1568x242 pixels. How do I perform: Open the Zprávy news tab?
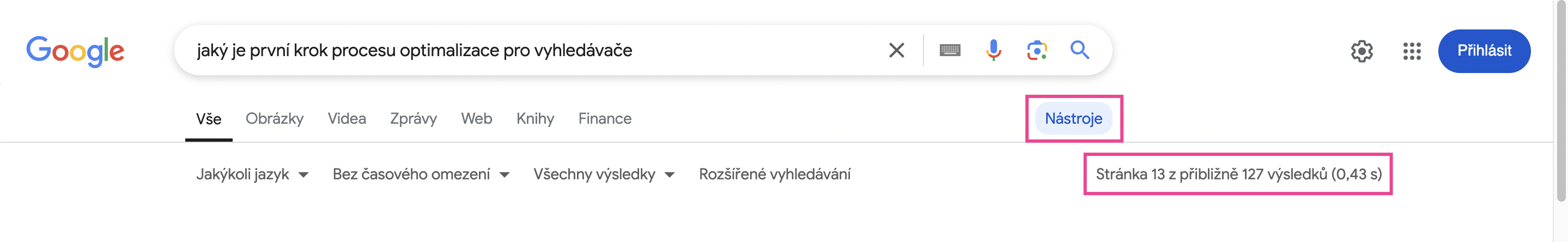point(414,118)
